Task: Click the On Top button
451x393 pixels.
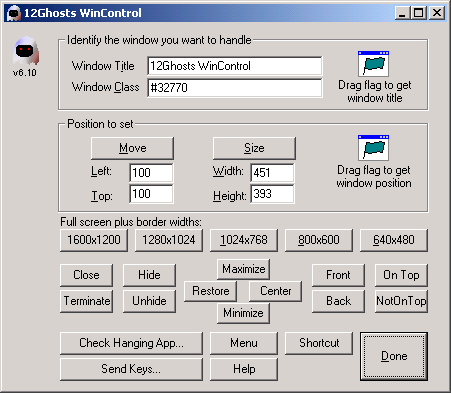Action: (x=401, y=275)
